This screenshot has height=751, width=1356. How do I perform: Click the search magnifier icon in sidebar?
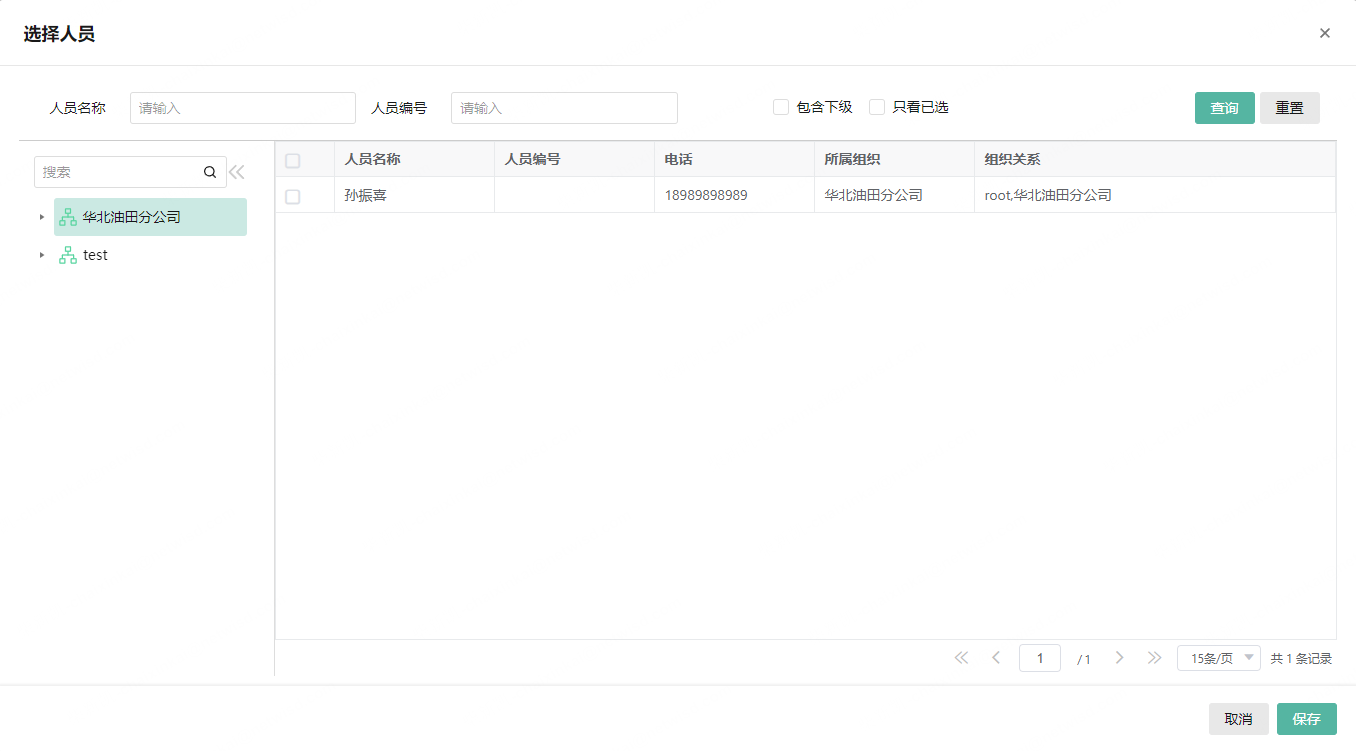click(210, 171)
